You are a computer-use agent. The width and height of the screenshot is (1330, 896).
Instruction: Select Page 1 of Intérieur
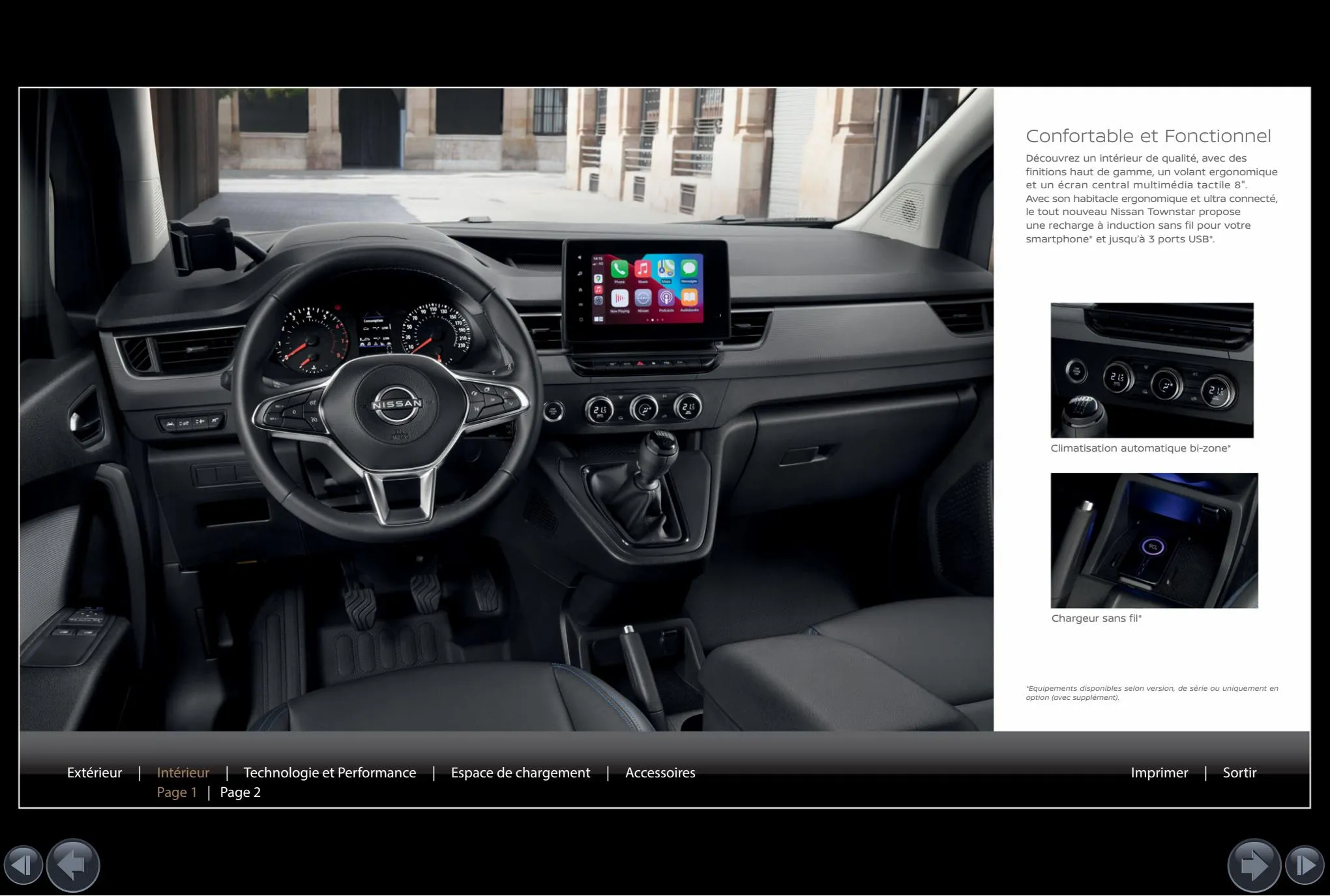tap(177, 792)
